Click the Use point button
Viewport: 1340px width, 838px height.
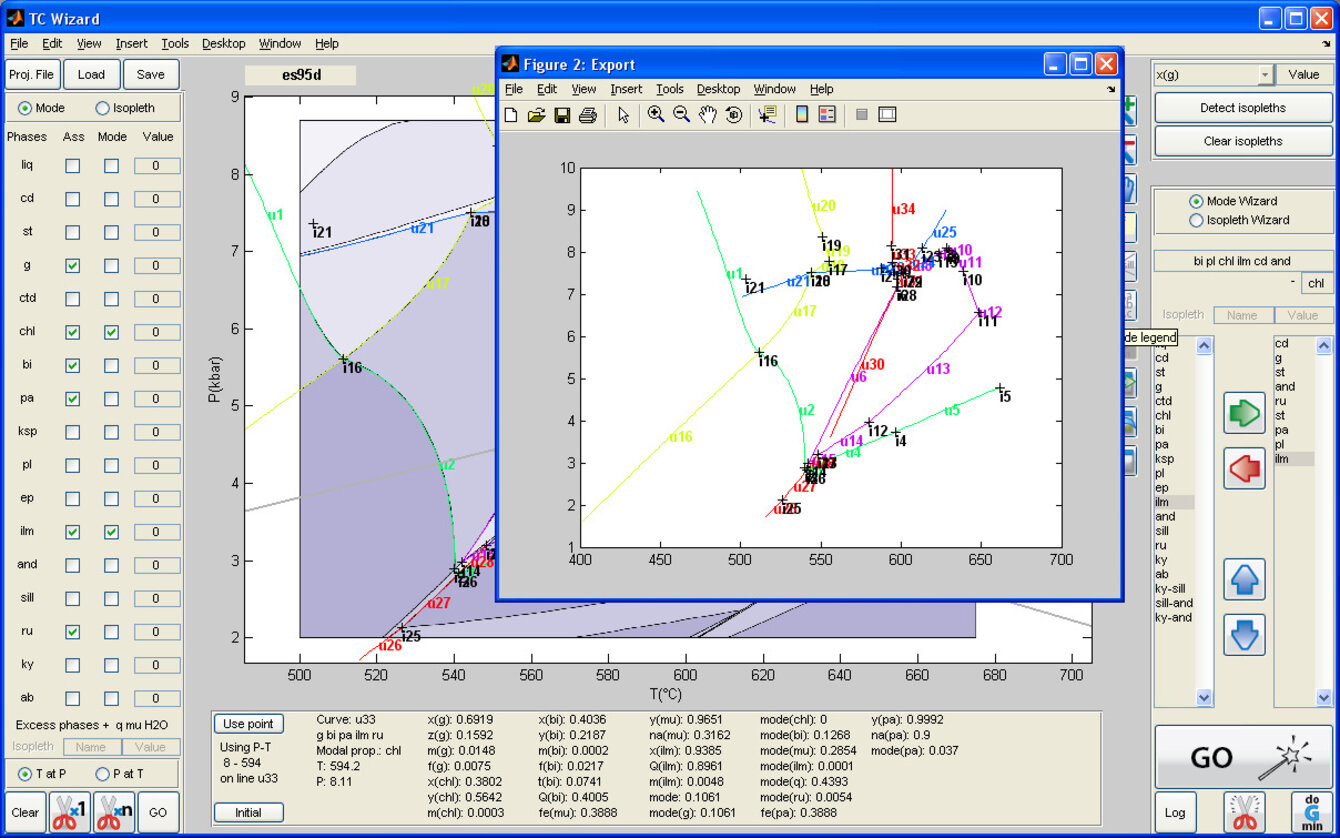pos(248,724)
